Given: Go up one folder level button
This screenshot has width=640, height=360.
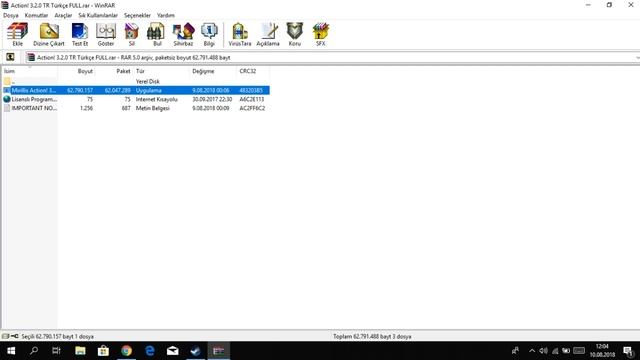Looking at the screenshot, I should (x=10, y=57).
